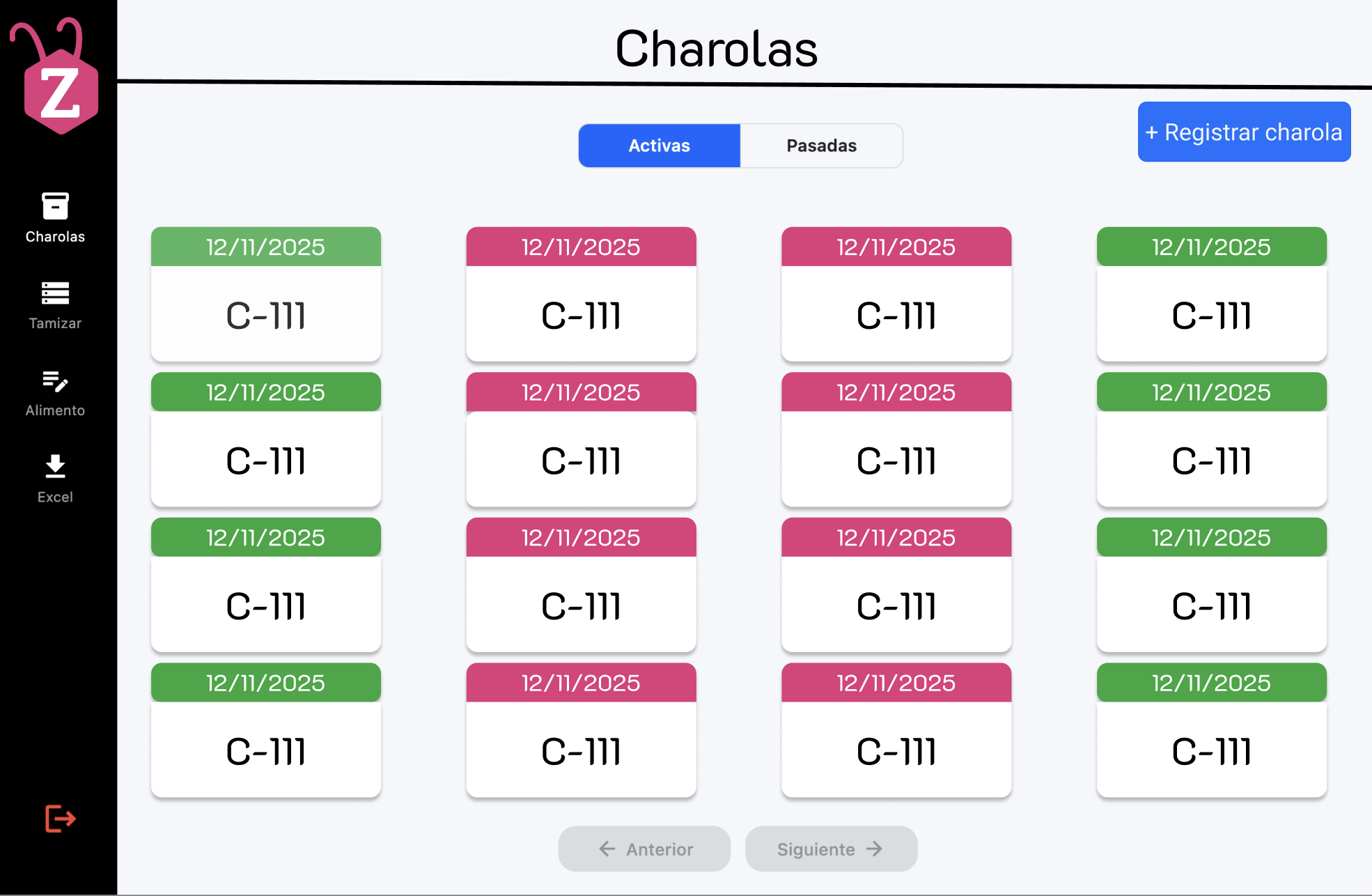
Task: Click the red logout icon
Action: (61, 819)
